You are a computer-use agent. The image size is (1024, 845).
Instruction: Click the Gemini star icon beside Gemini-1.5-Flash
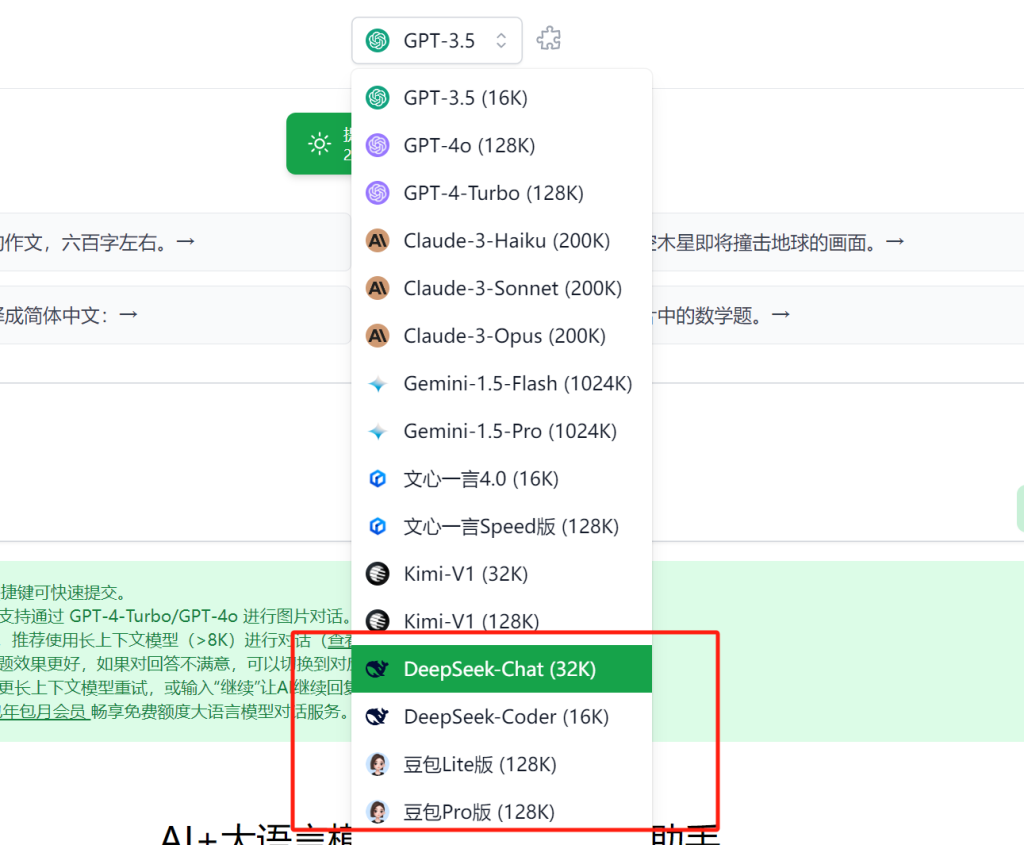tap(377, 383)
